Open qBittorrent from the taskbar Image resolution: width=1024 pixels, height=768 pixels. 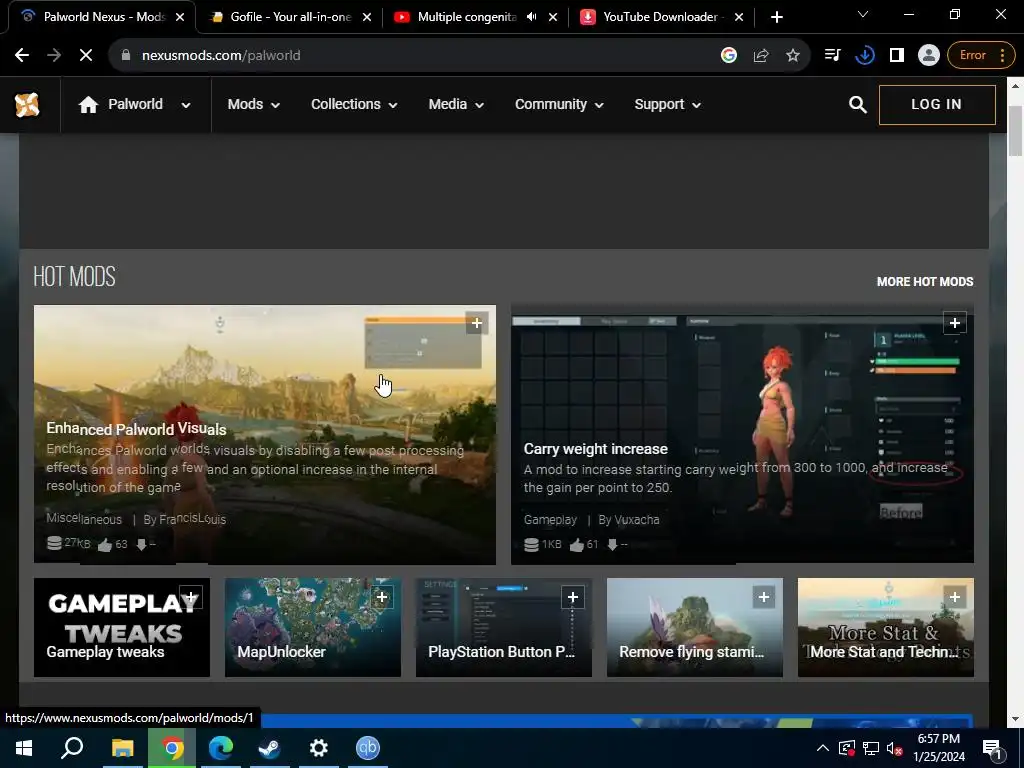pos(368,748)
